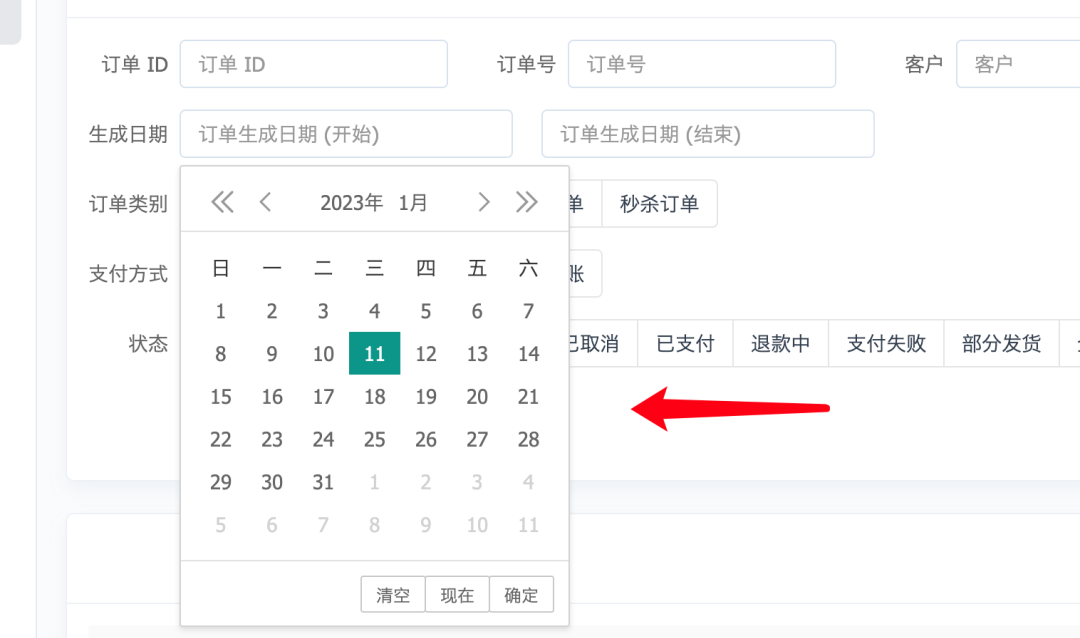Go to previous month in calendar
This screenshot has width=1080, height=638.
(265, 203)
